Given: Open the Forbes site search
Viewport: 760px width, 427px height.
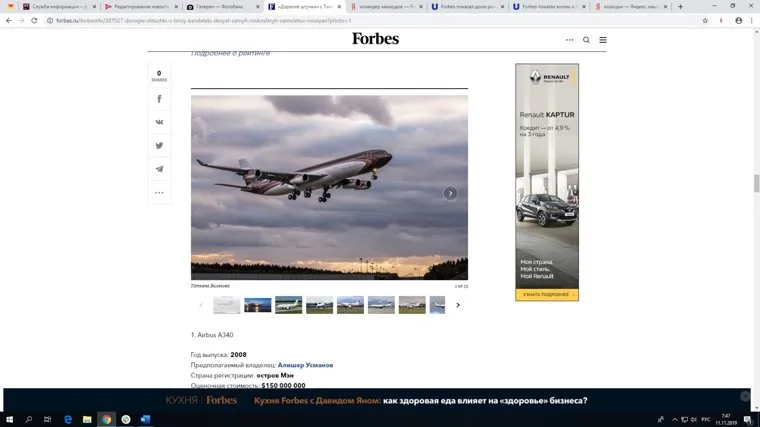Looking at the screenshot, I should point(586,40).
